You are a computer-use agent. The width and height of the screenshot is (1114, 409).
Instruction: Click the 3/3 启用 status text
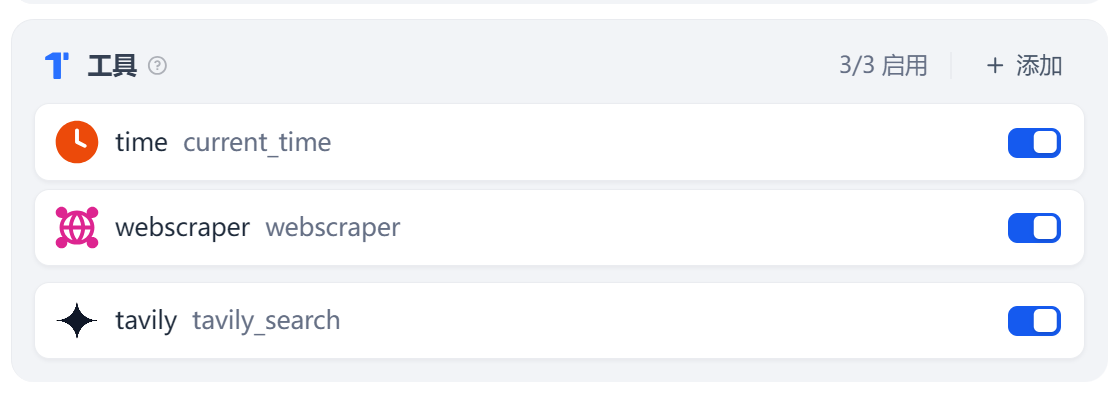coord(883,66)
